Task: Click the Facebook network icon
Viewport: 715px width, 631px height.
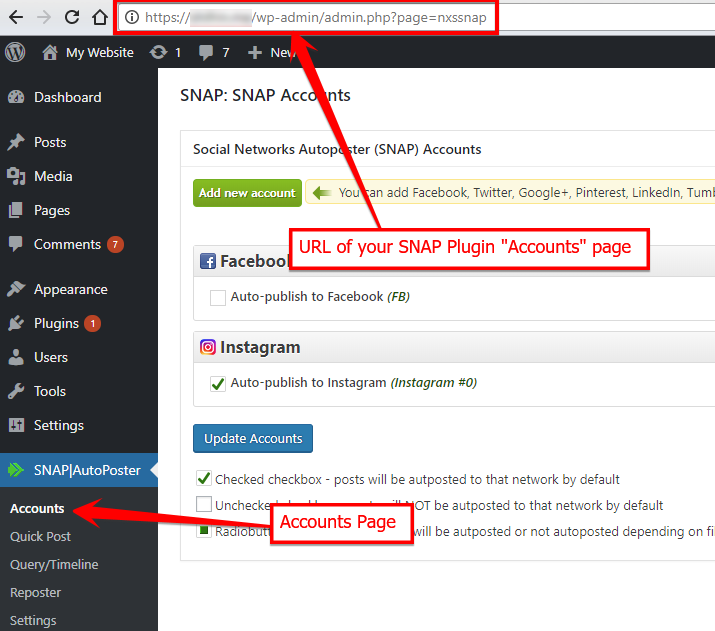Action: point(208,261)
